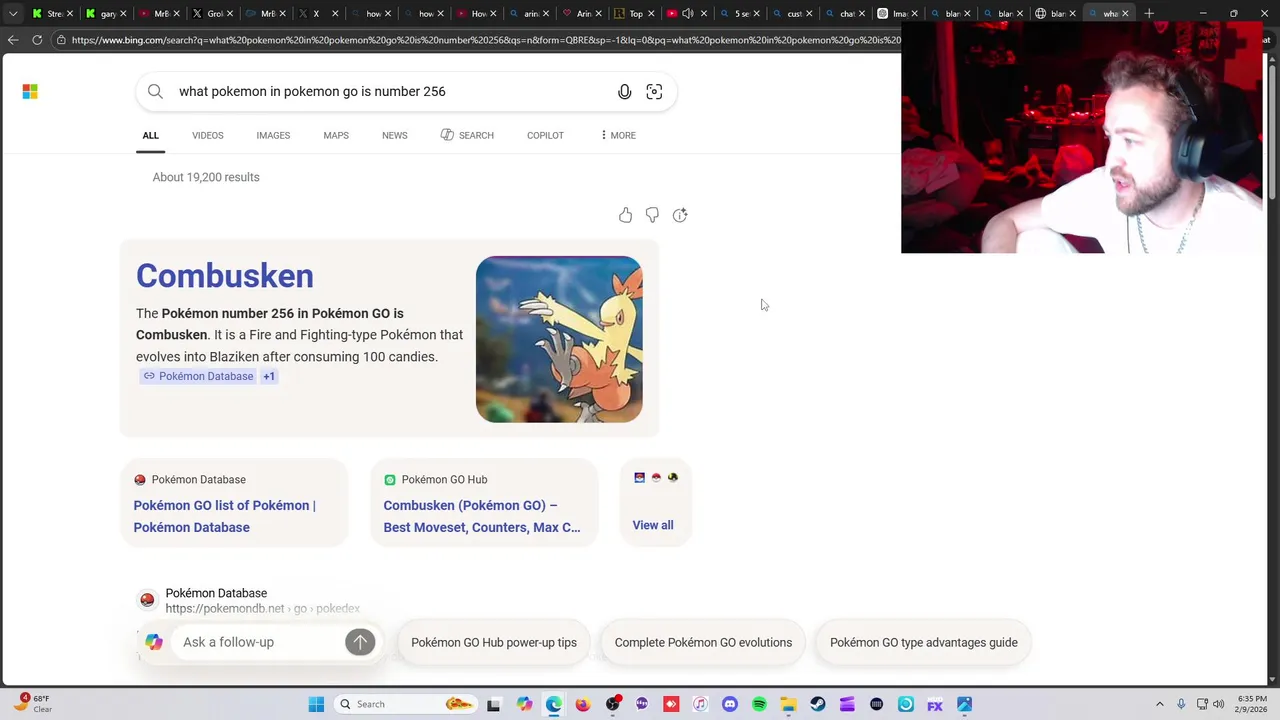The height and width of the screenshot is (720, 1280).
Task: Open Apple Music taskbar icon
Action: [700, 704]
